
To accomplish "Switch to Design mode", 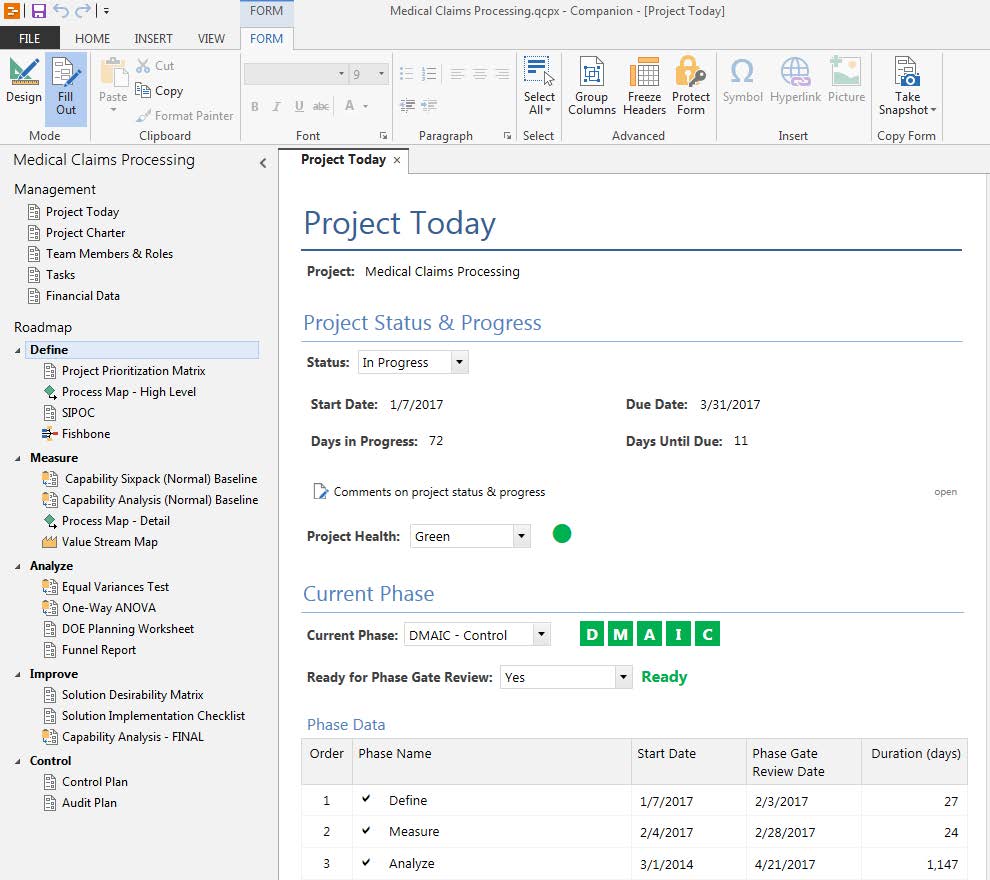I will pos(23,80).
